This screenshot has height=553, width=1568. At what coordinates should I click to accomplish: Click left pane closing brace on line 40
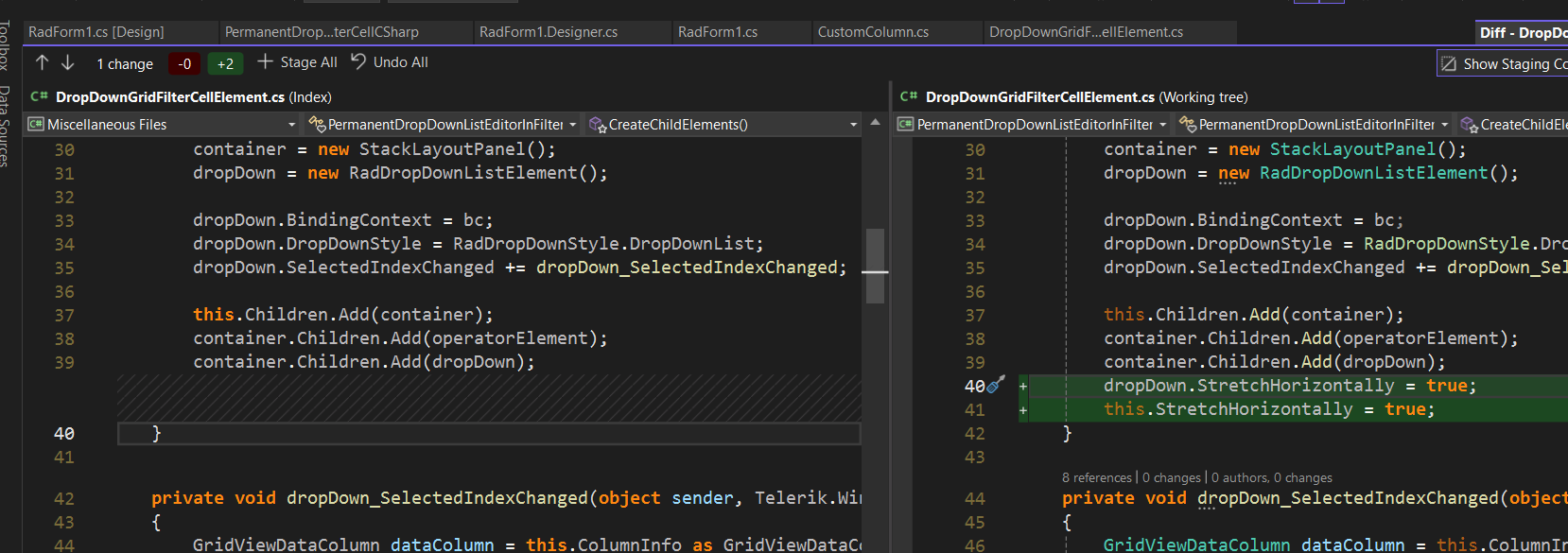pyautogui.click(x=157, y=434)
